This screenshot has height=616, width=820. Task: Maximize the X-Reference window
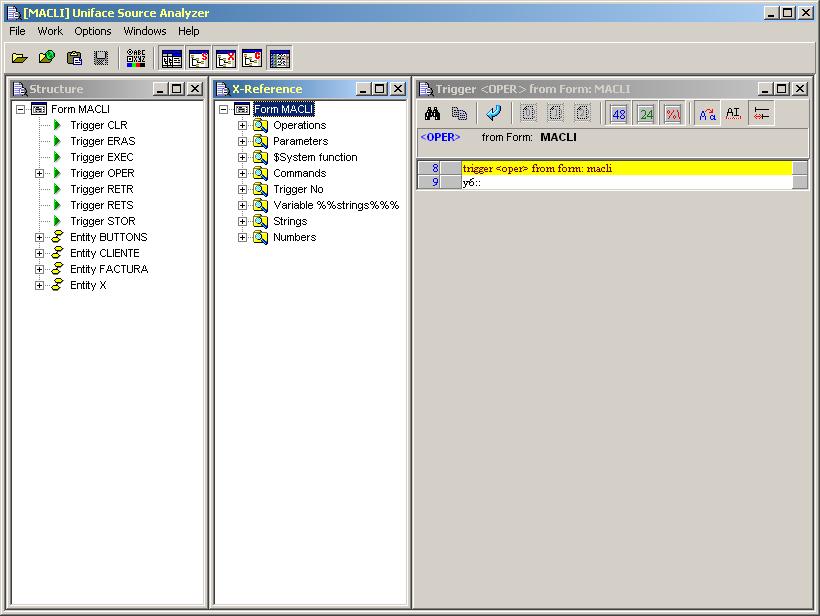pyautogui.click(x=380, y=89)
